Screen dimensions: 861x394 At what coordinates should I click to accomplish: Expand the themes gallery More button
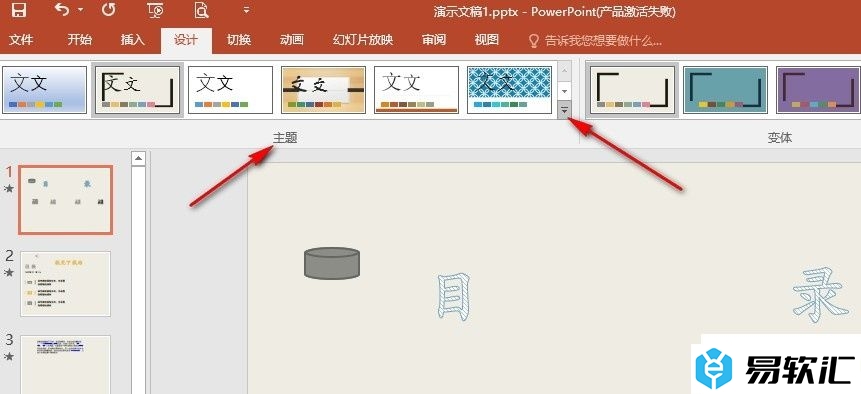pos(565,110)
